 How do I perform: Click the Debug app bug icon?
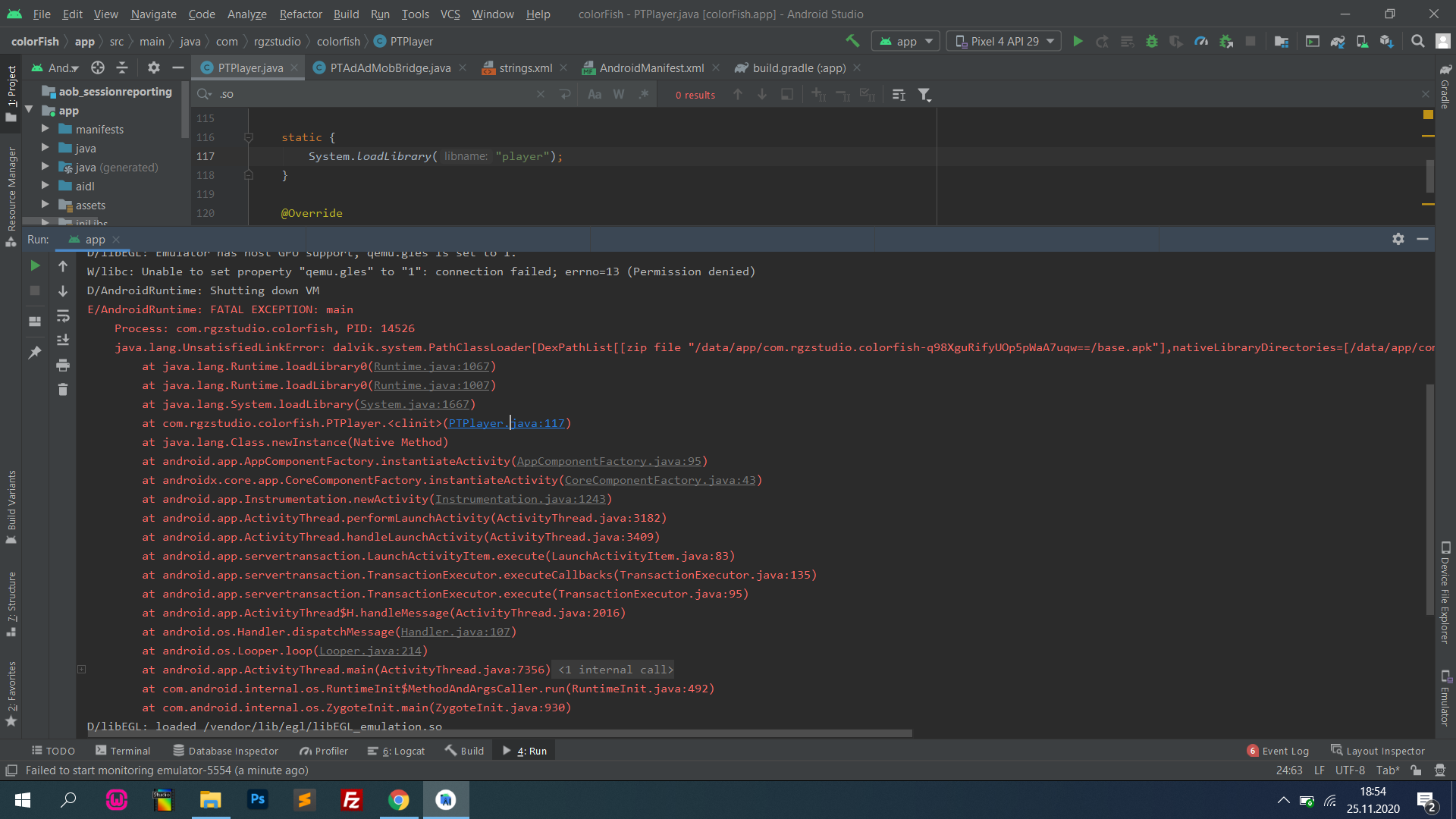point(1151,42)
